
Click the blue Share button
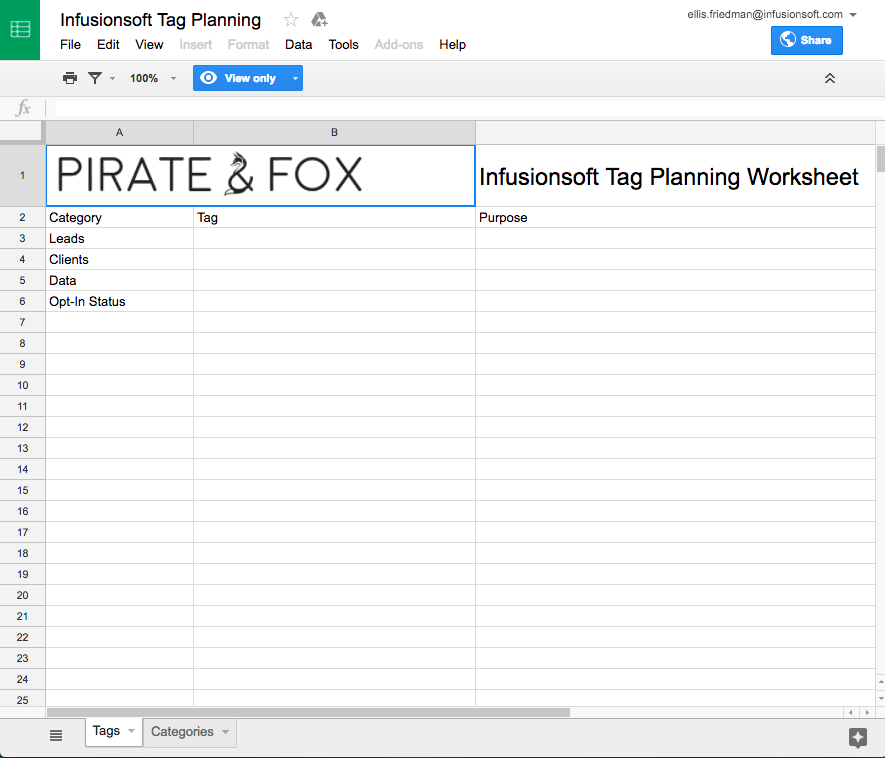807,40
